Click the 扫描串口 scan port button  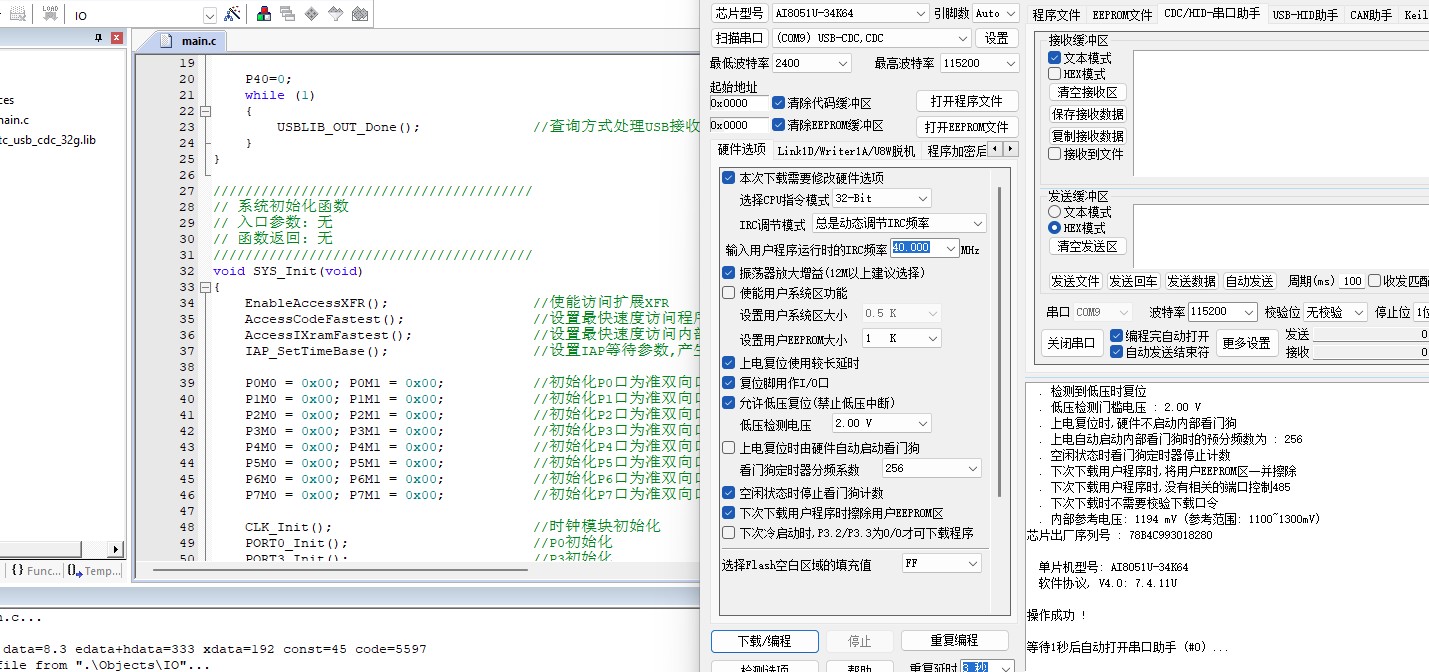(739, 38)
